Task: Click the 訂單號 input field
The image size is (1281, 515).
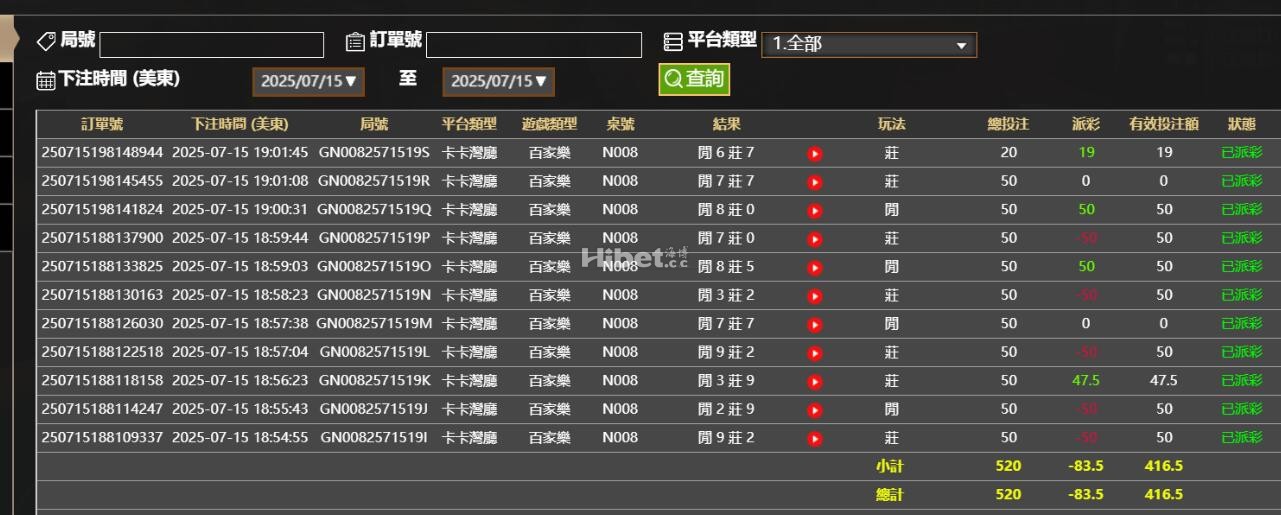Action: pos(534,45)
